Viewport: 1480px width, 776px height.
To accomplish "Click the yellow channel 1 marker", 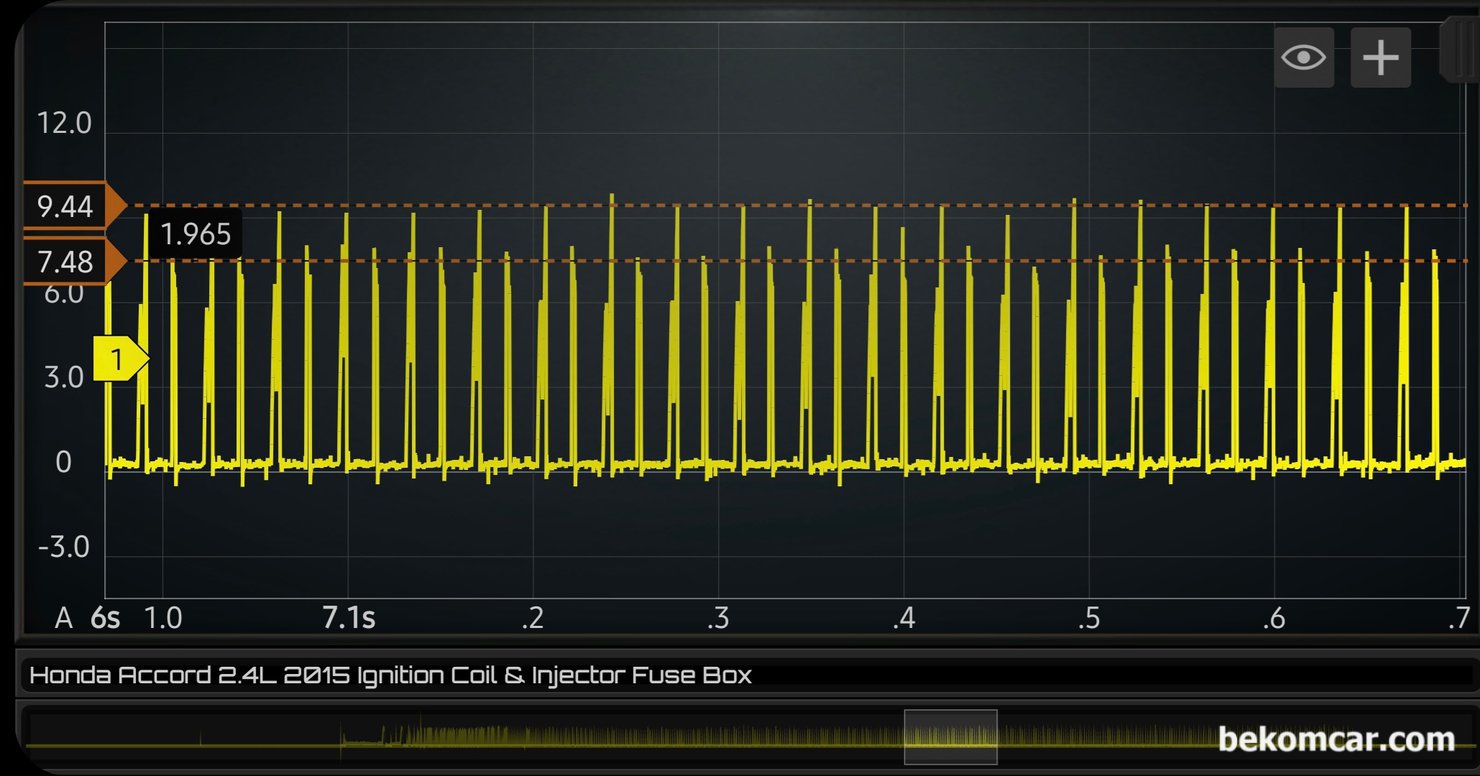I will (x=119, y=359).
